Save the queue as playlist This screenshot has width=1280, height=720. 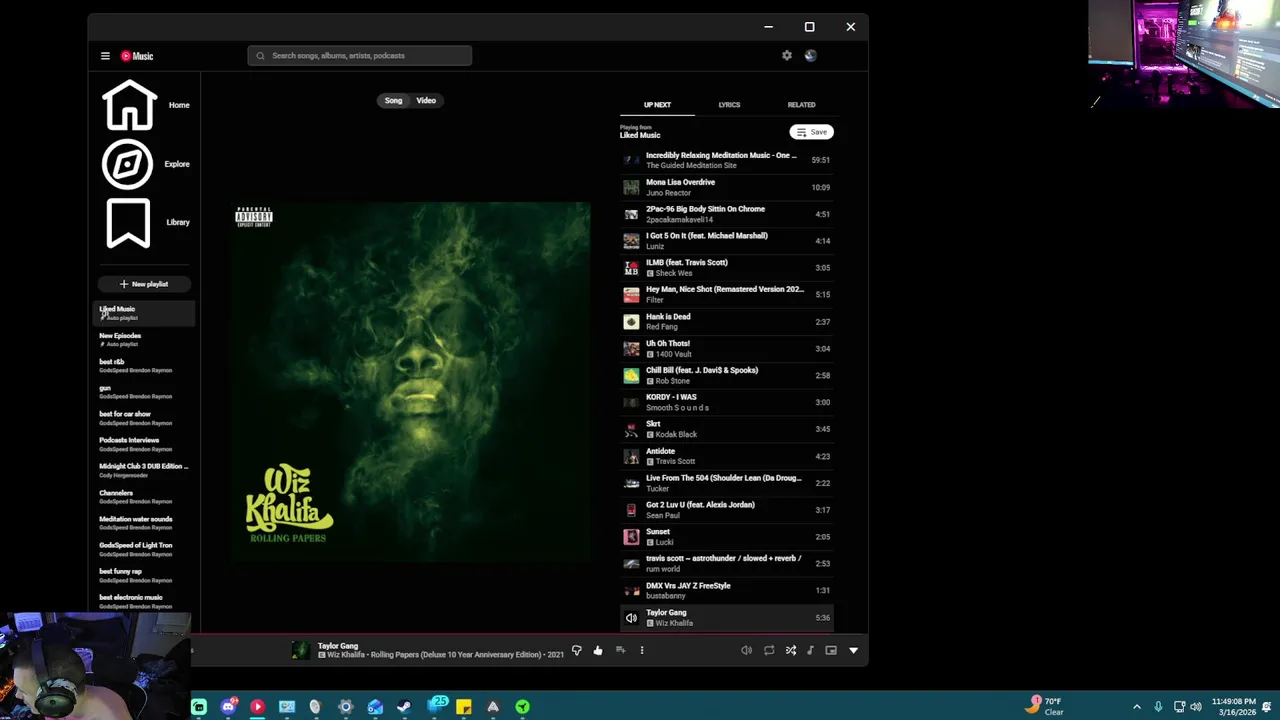(811, 132)
